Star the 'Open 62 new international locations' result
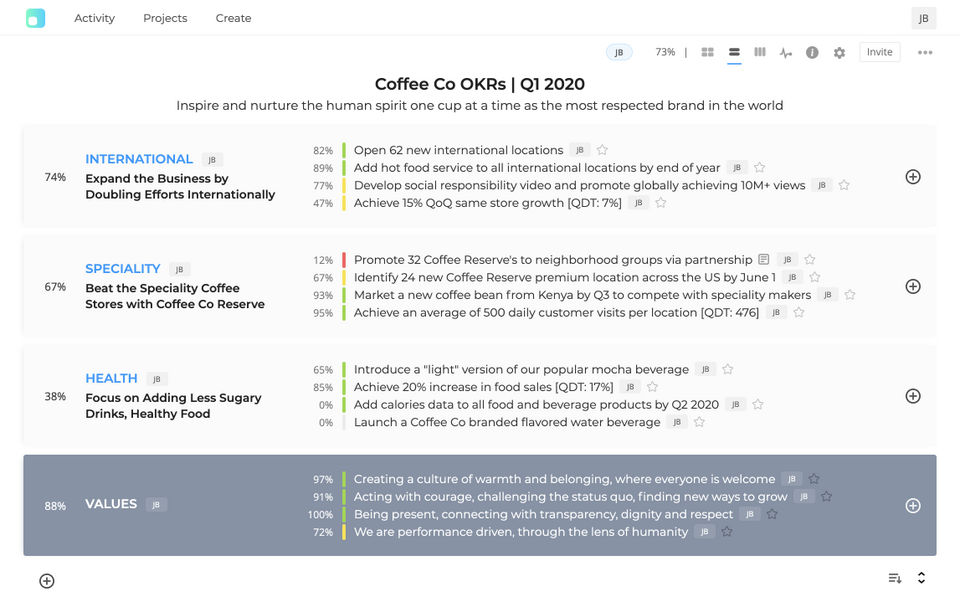The image size is (960, 603). point(602,150)
